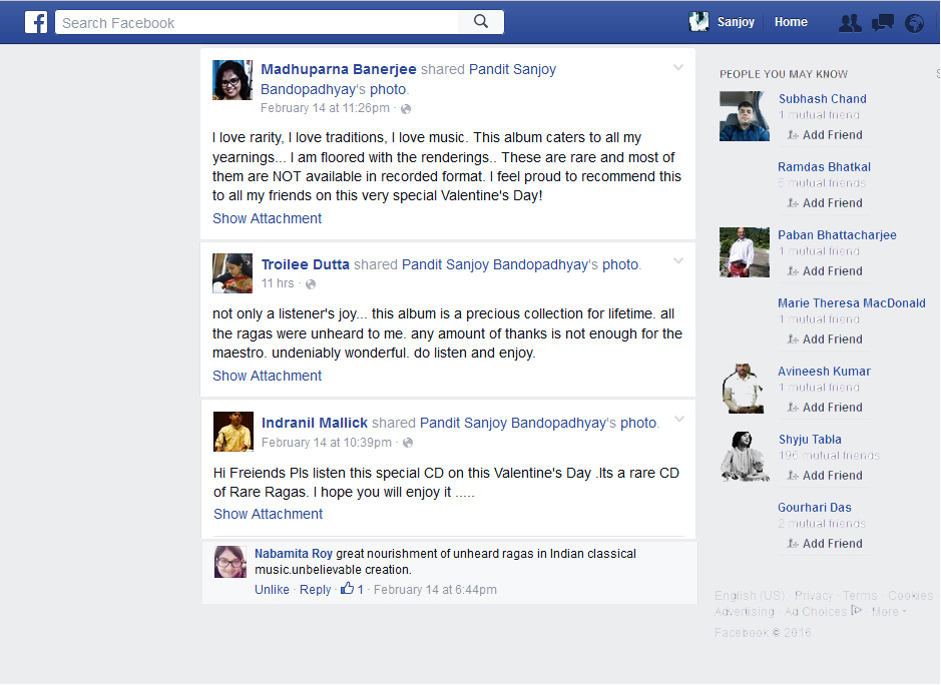Open Messages icon in top bar

882,23
